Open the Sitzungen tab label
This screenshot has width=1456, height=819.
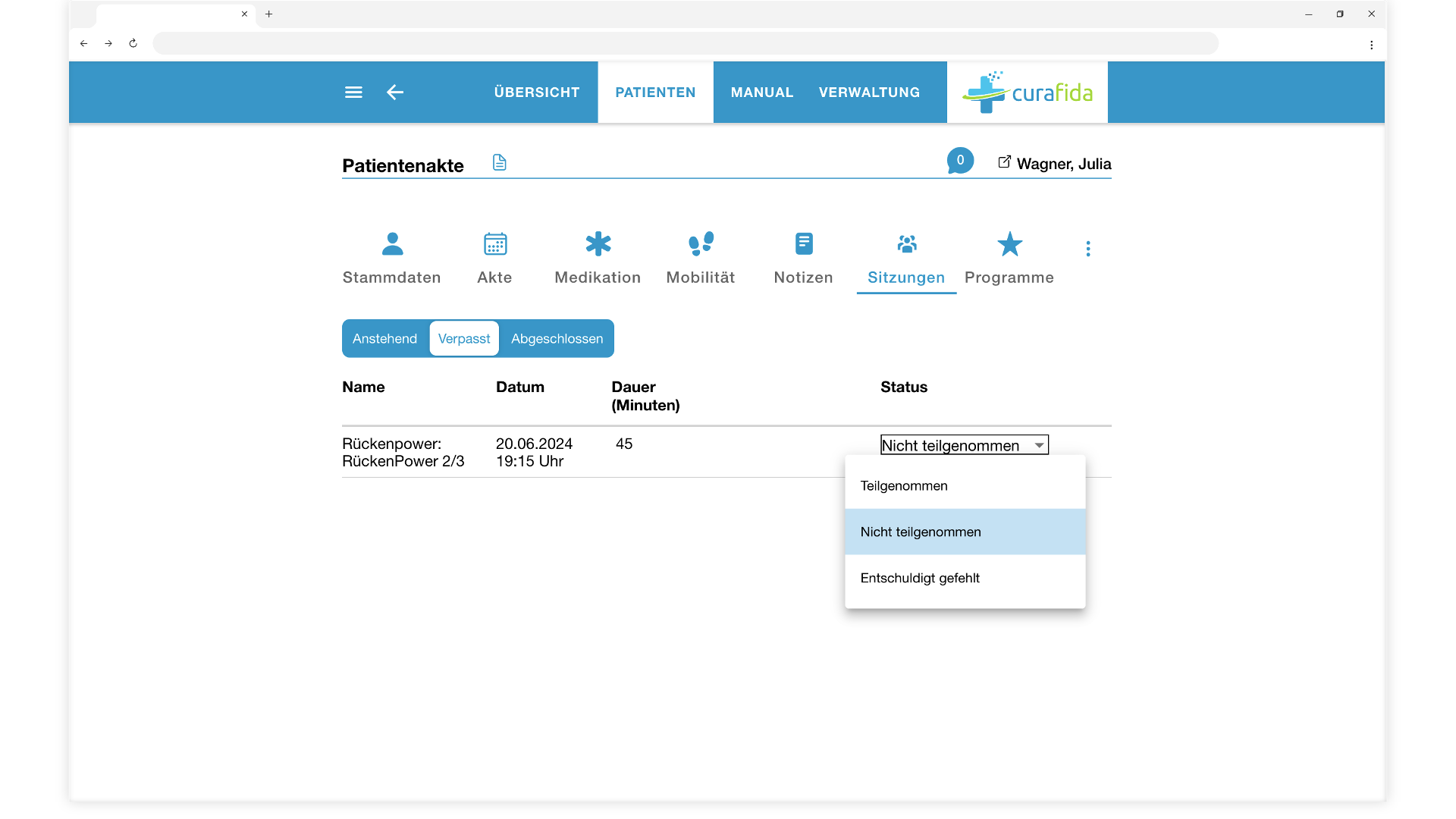pos(906,278)
